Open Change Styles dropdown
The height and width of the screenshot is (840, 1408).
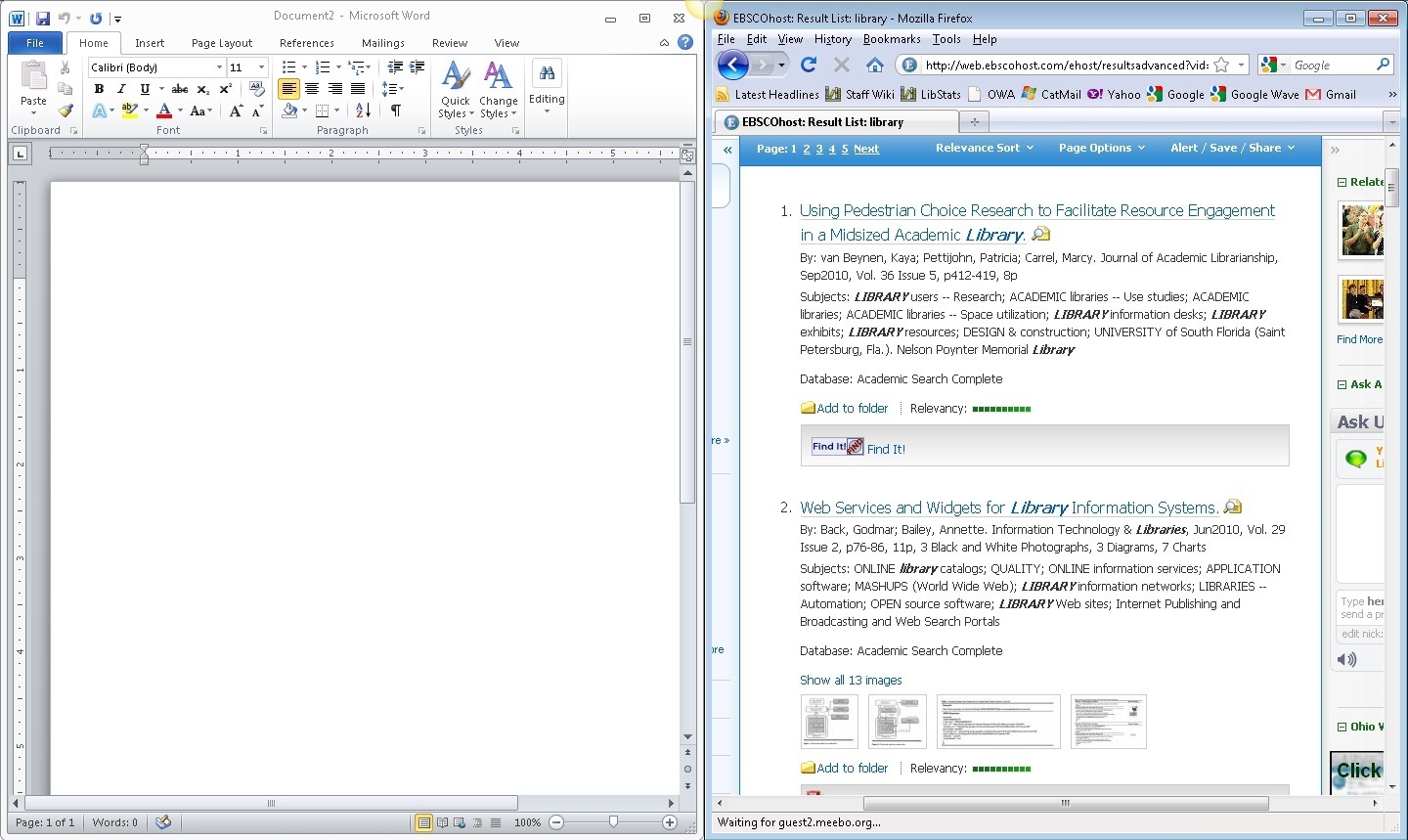tap(499, 90)
